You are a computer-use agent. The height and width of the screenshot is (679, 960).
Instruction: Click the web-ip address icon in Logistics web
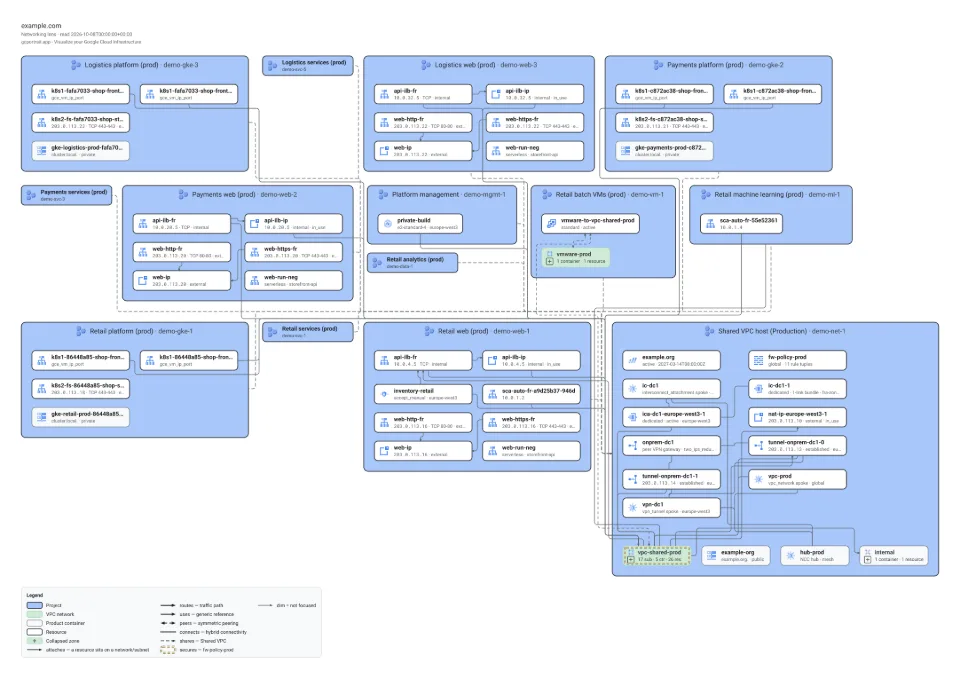coord(384,151)
